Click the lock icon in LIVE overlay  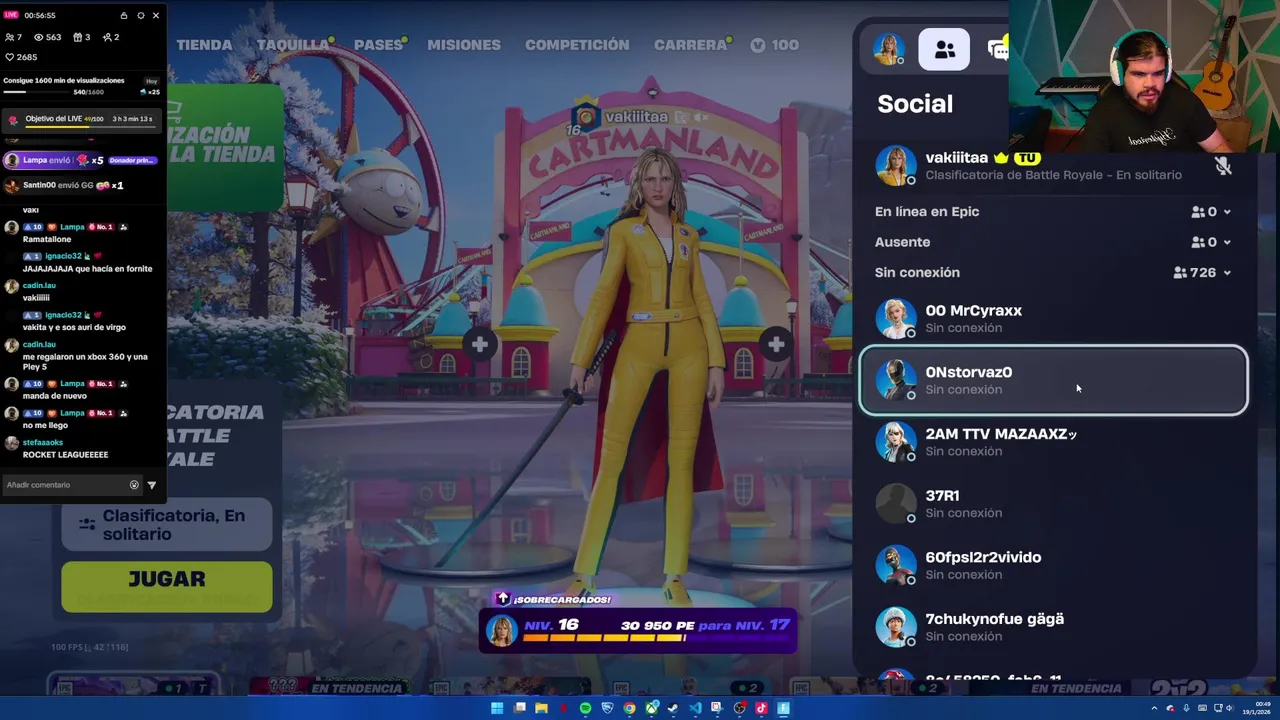tap(124, 16)
